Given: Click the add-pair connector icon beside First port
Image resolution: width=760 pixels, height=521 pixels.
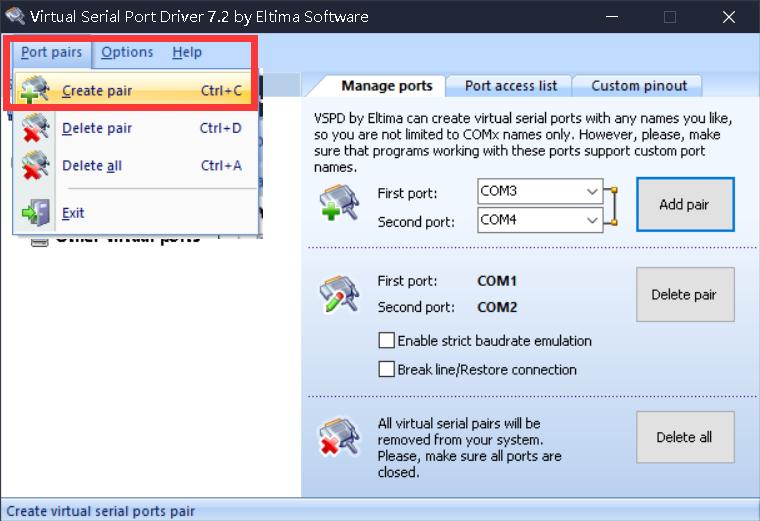Looking at the screenshot, I should point(339,202).
